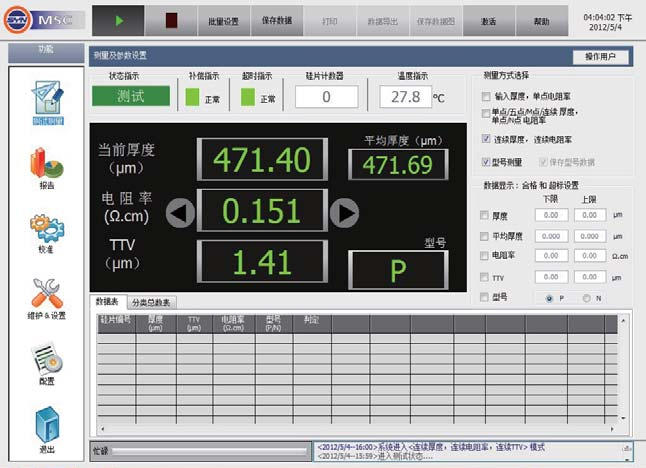
Task: Check 单点/五点/M点/连续 厚度 option
Action: (x=486, y=113)
